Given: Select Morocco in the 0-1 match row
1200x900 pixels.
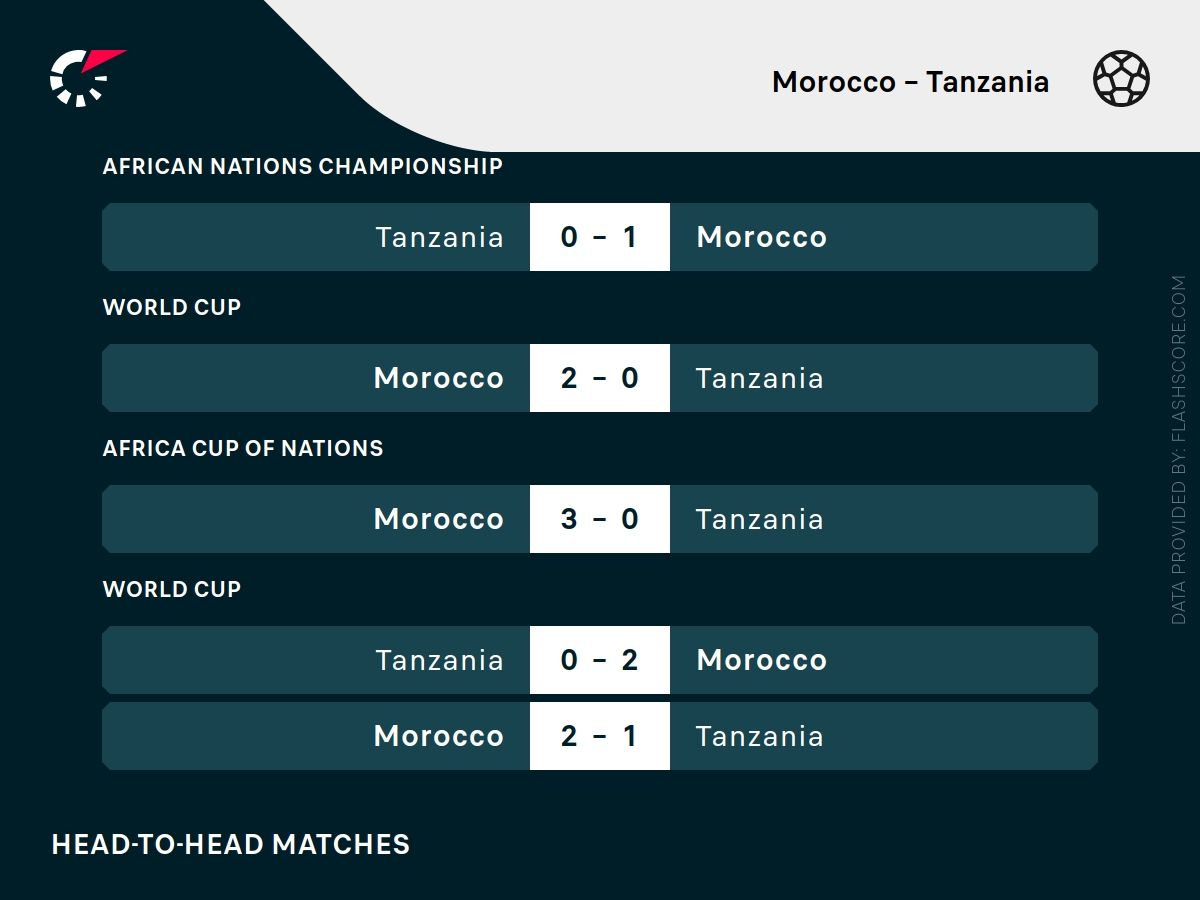Looking at the screenshot, I should [x=761, y=237].
